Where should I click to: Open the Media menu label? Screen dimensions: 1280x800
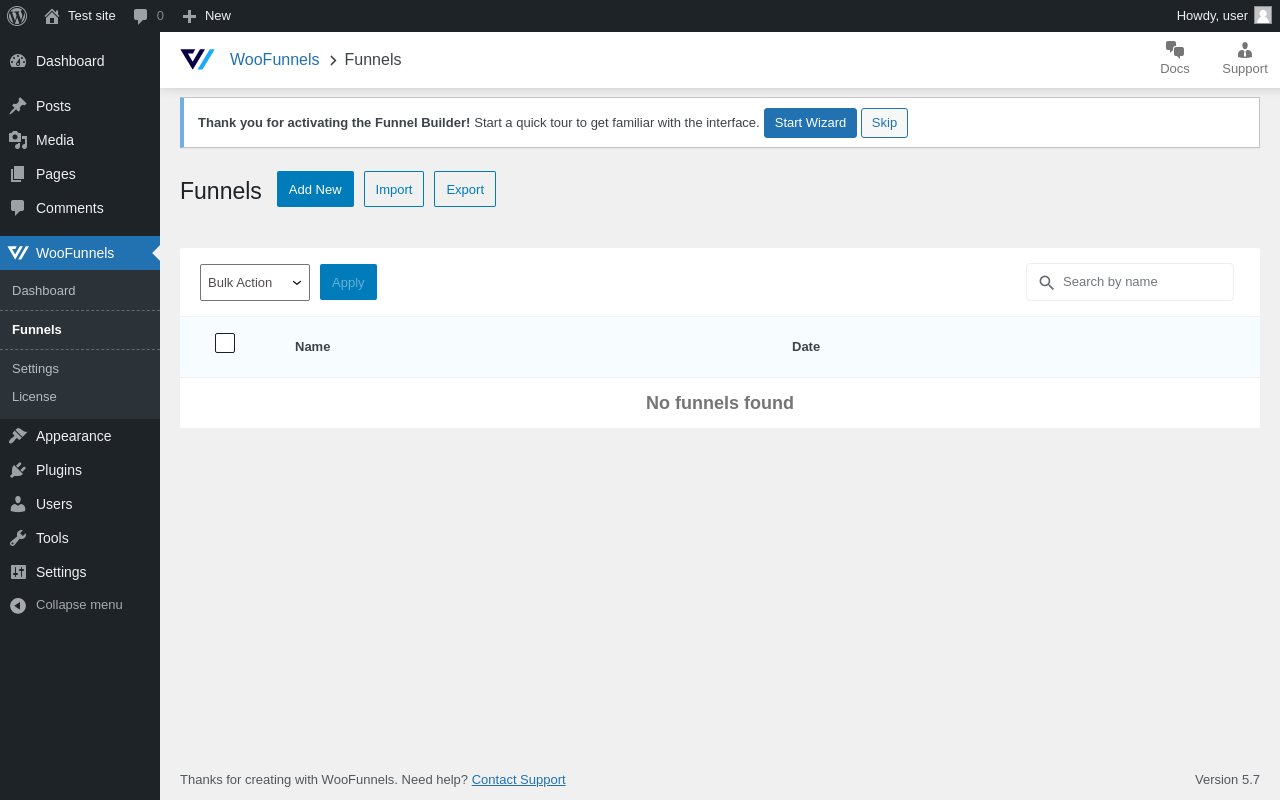pyautogui.click(x=55, y=140)
